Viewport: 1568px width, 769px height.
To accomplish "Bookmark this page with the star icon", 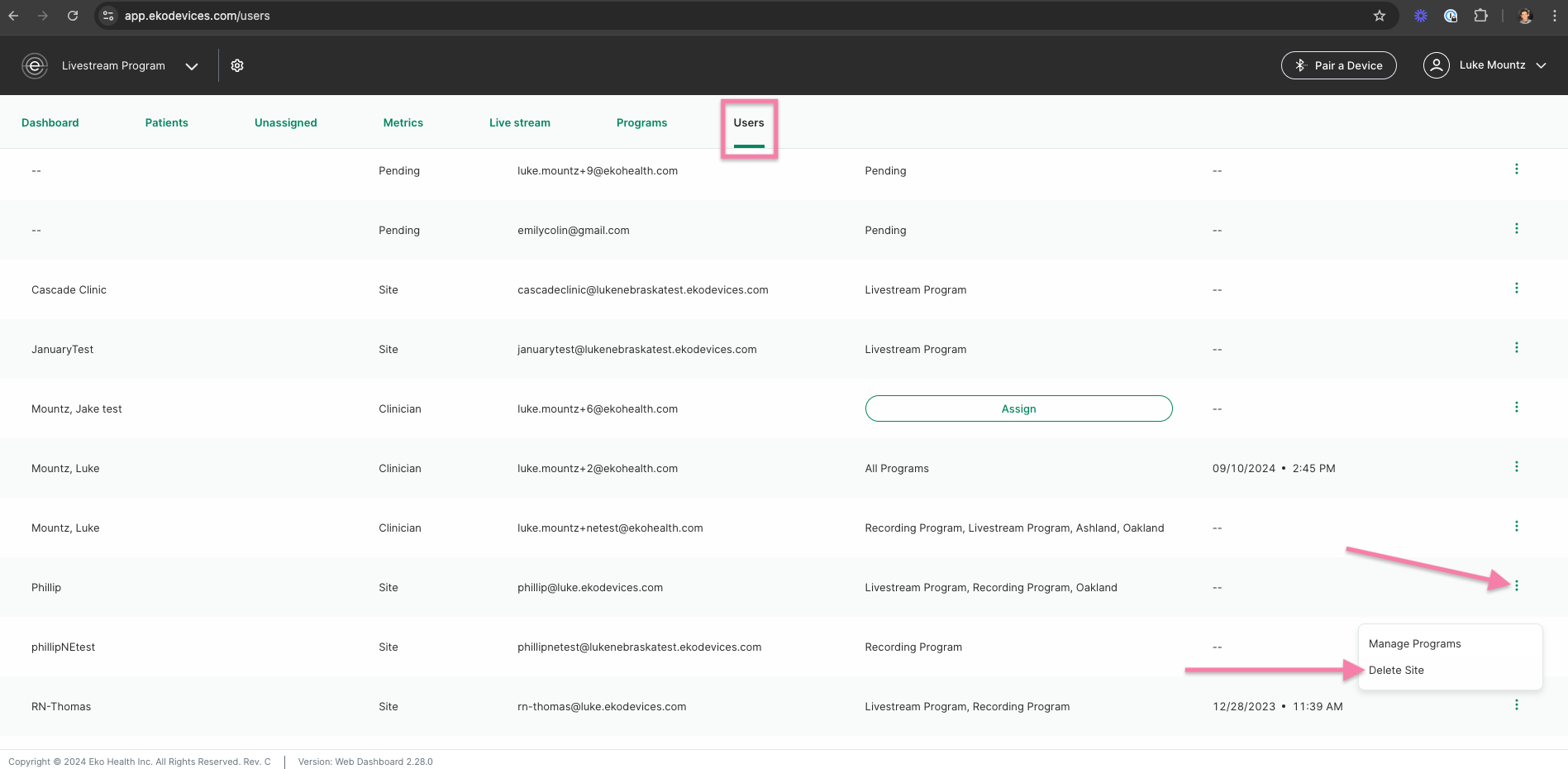I will tap(1380, 16).
